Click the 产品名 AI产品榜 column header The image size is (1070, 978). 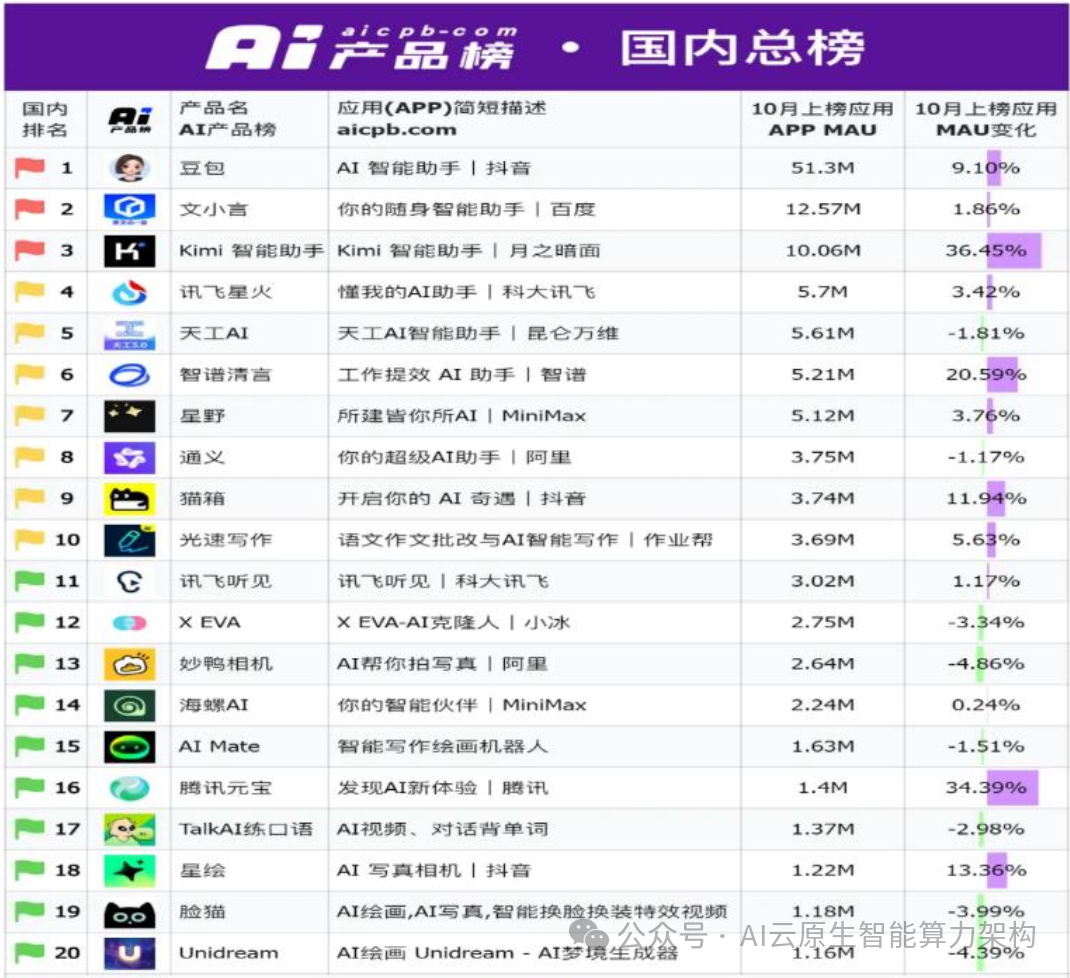coord(227,119)
